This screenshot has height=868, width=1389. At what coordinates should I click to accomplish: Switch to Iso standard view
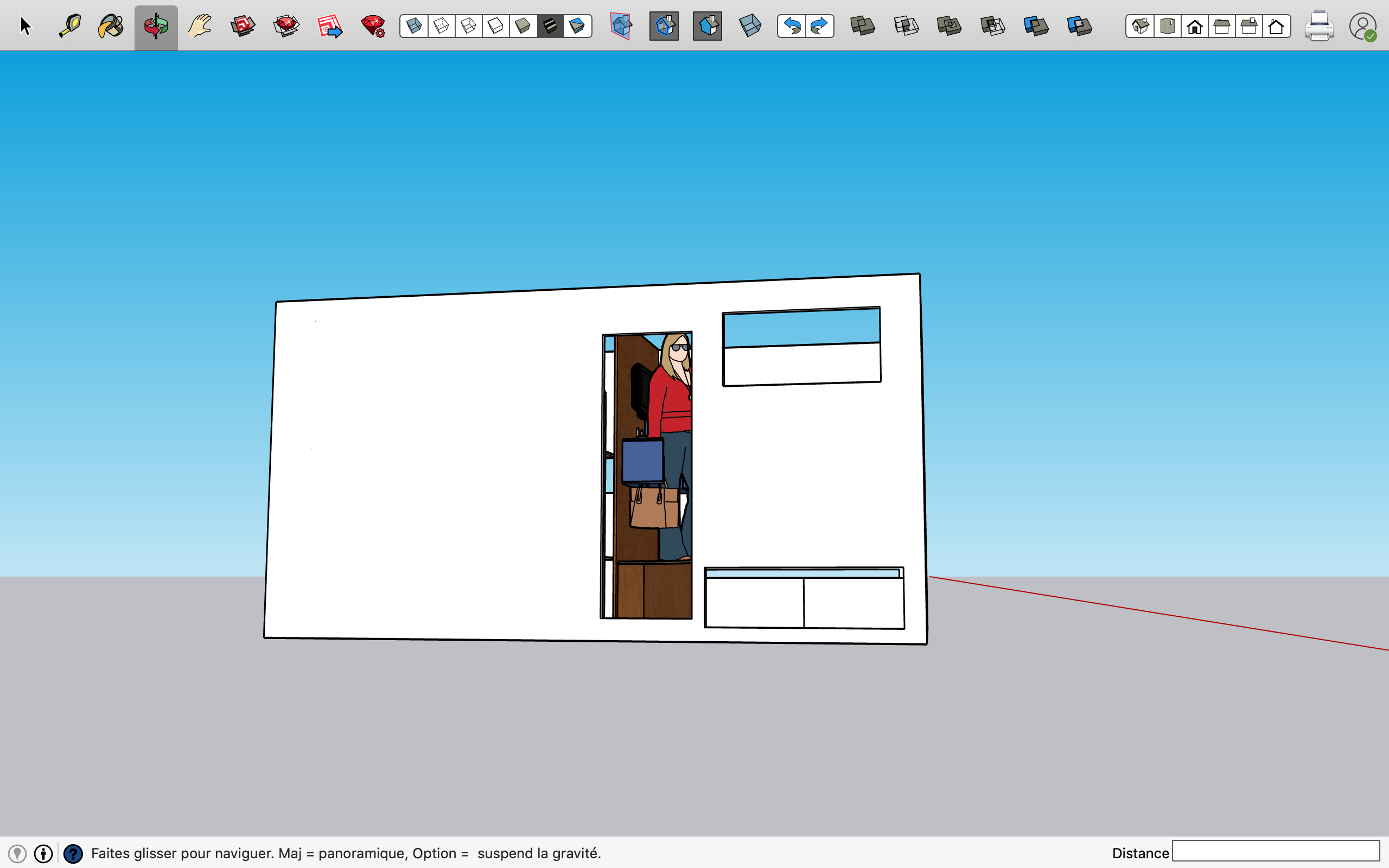[1140, 27]
